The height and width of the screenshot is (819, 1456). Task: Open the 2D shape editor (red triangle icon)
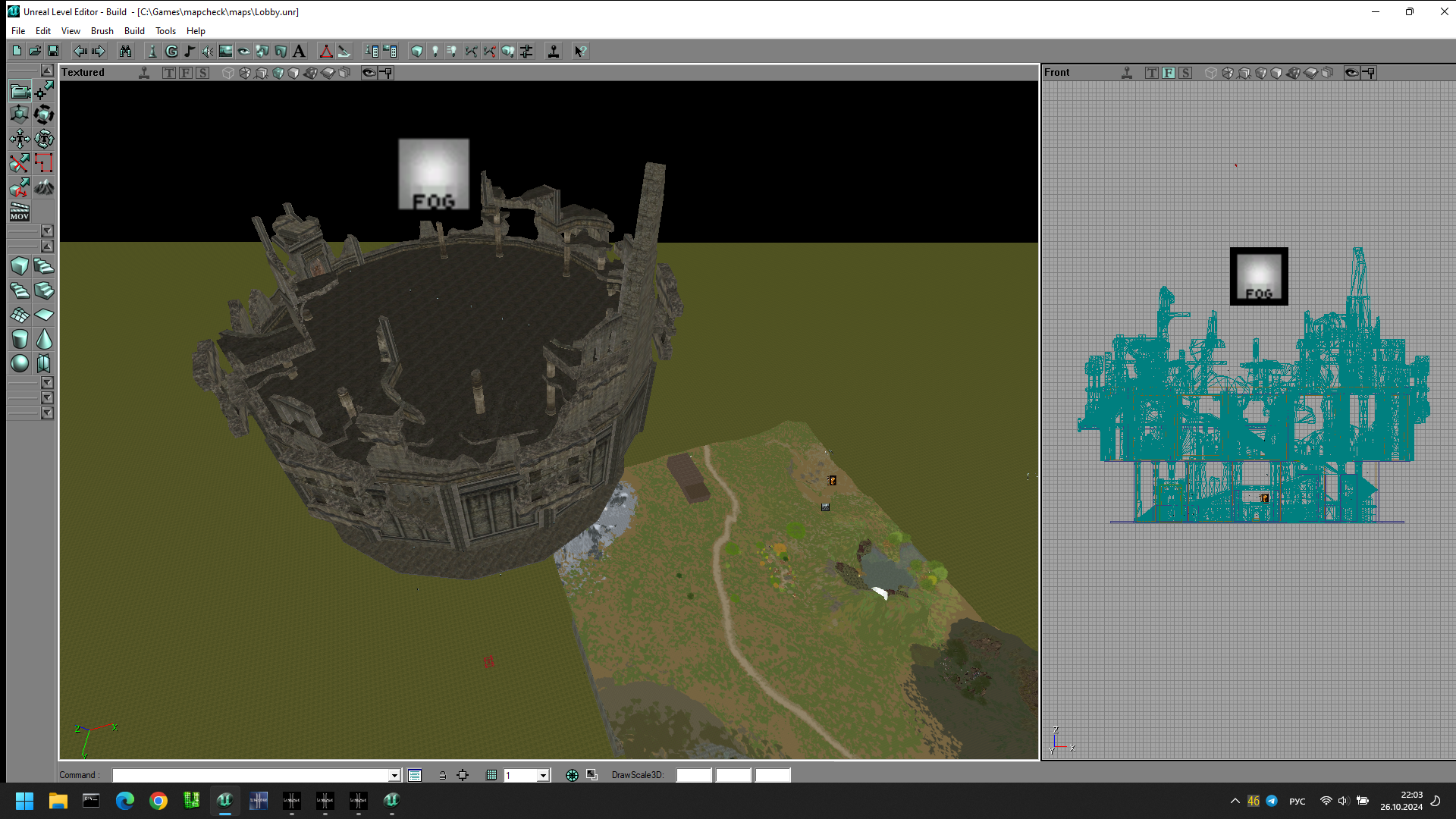tap(326, 51)
